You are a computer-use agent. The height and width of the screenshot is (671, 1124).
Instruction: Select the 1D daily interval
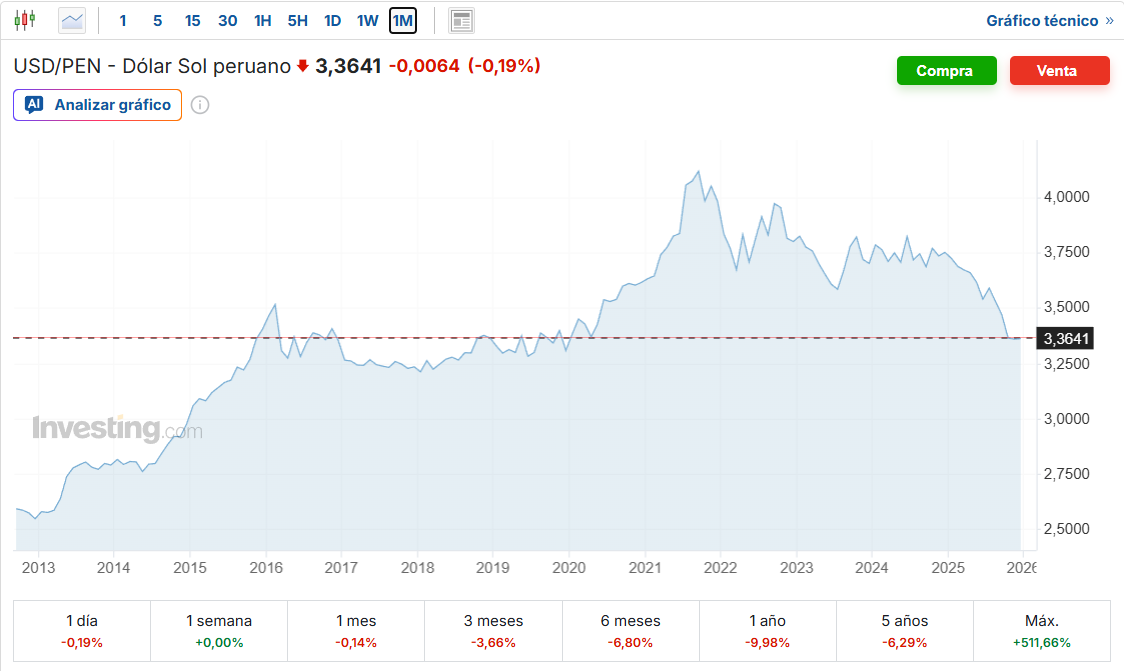point(333,20)
